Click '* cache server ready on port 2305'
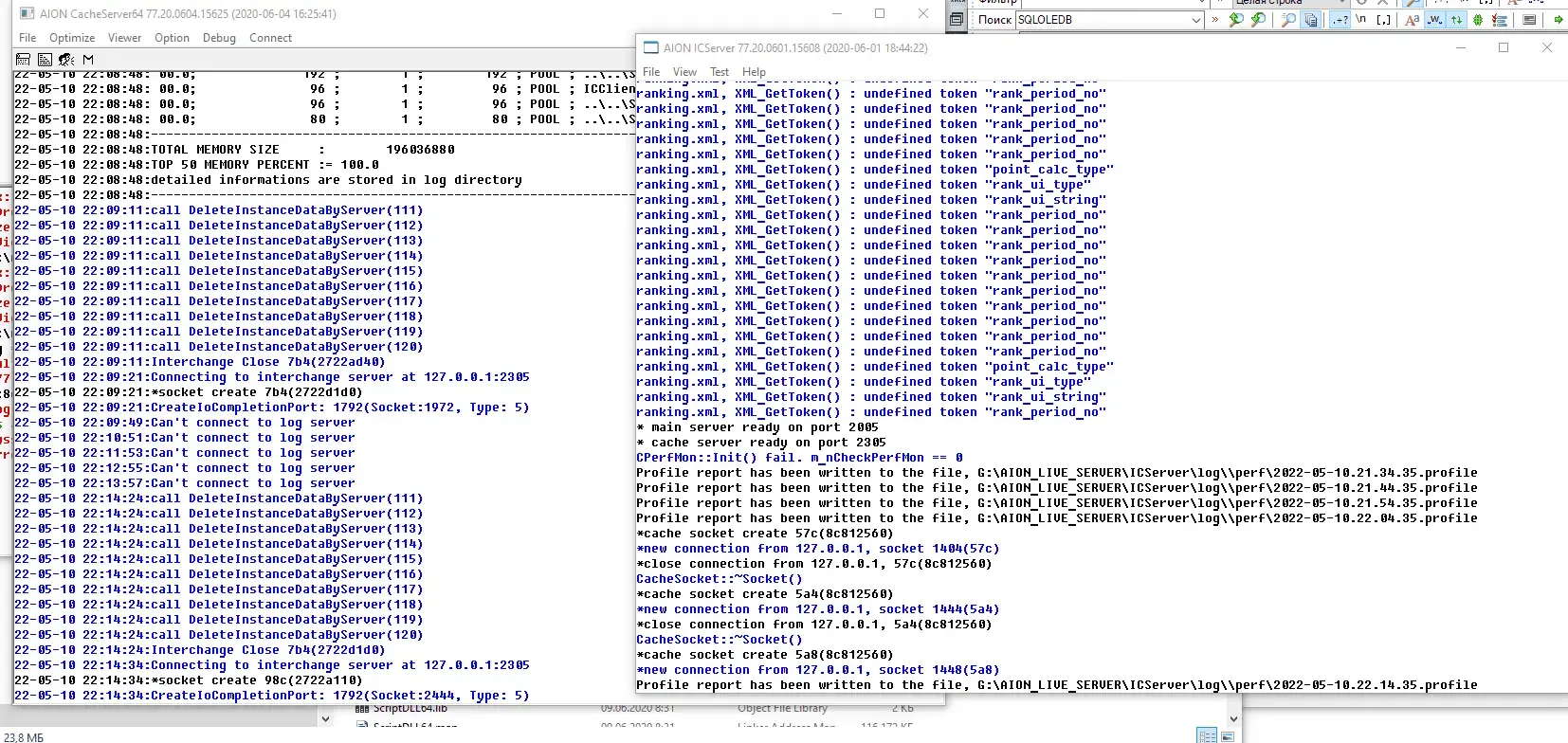 click(761, 443)
